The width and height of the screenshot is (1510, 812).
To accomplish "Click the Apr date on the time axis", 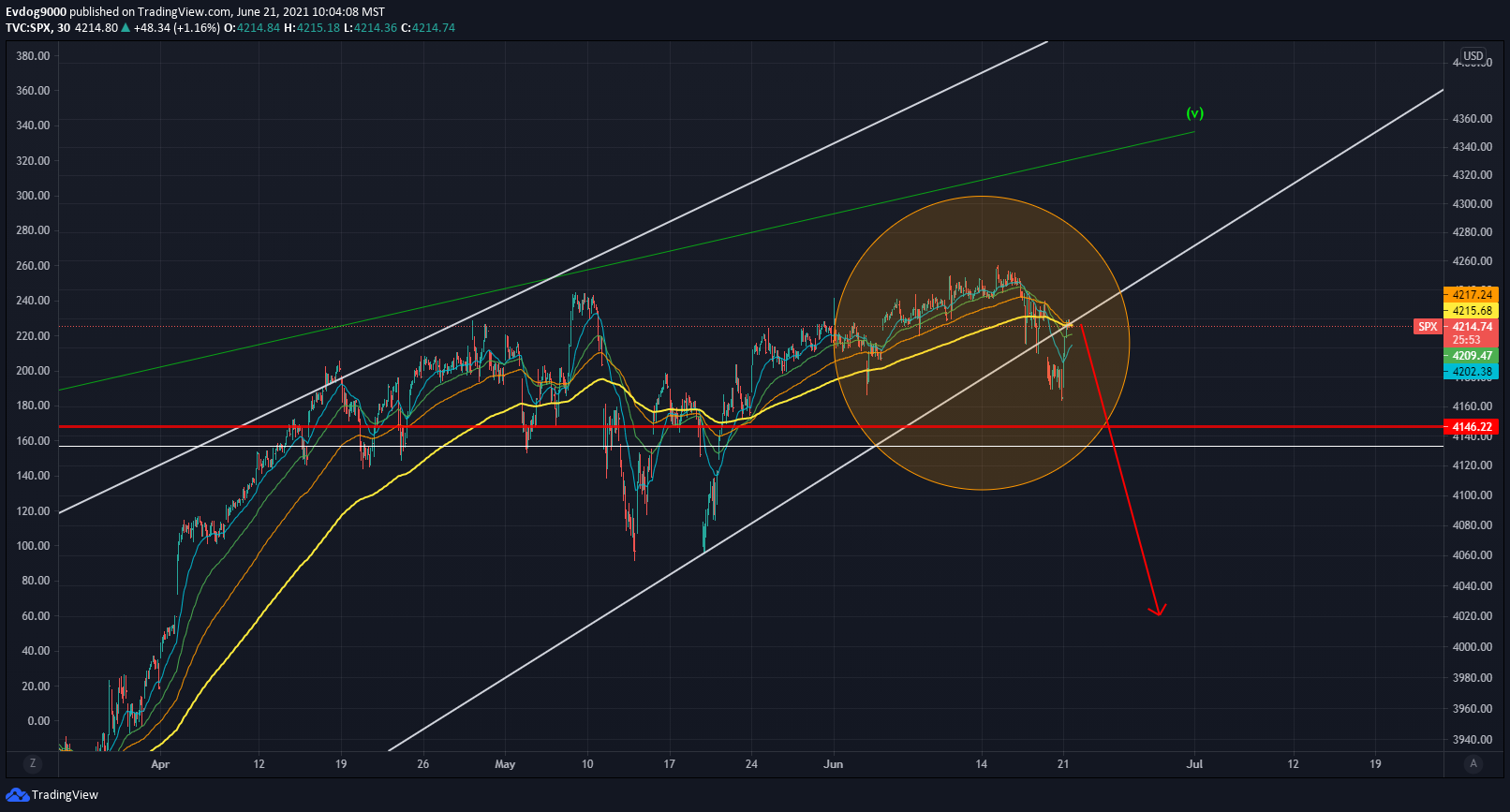I will (160, 764).
